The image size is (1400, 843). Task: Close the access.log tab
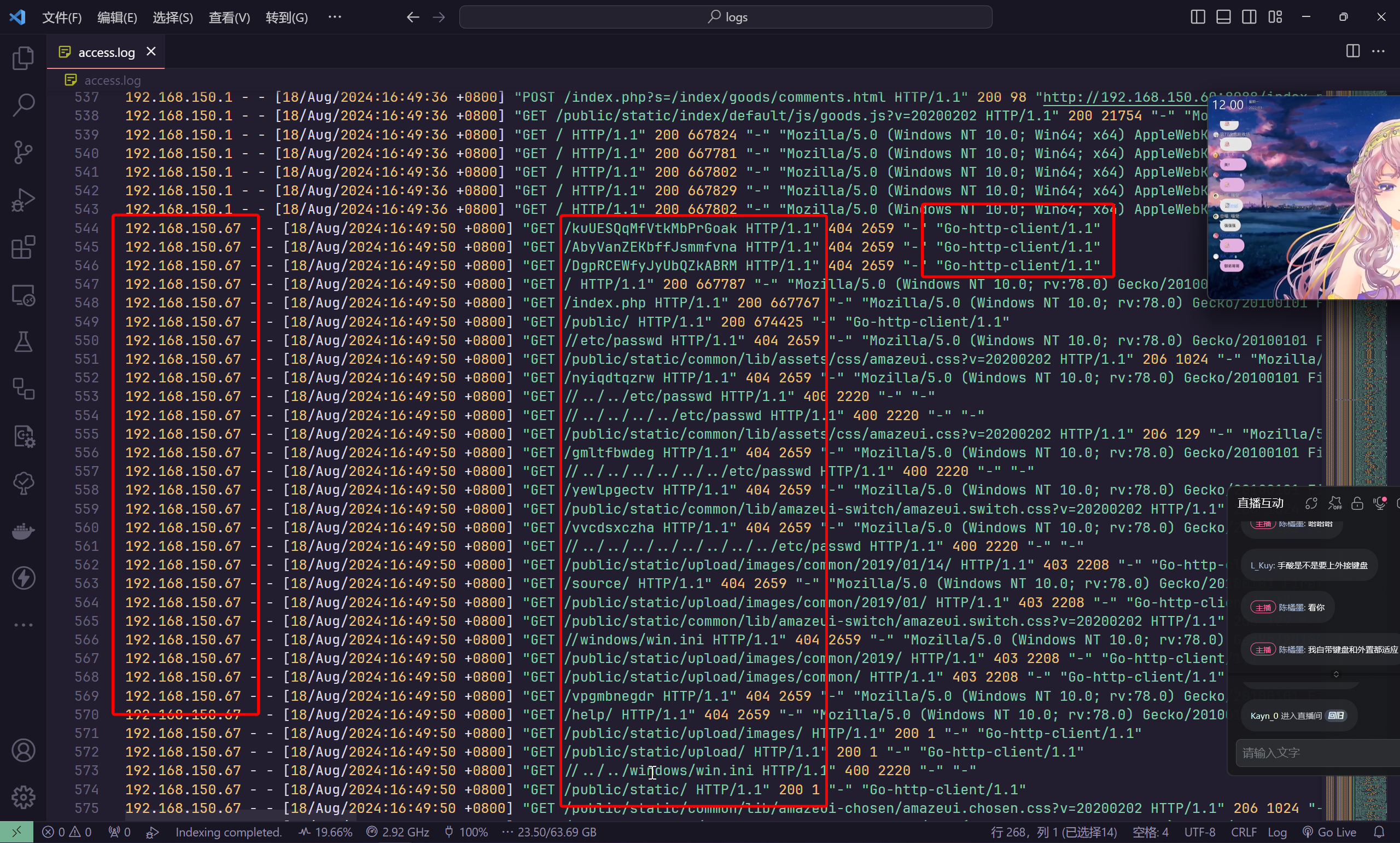click(151, 51)
